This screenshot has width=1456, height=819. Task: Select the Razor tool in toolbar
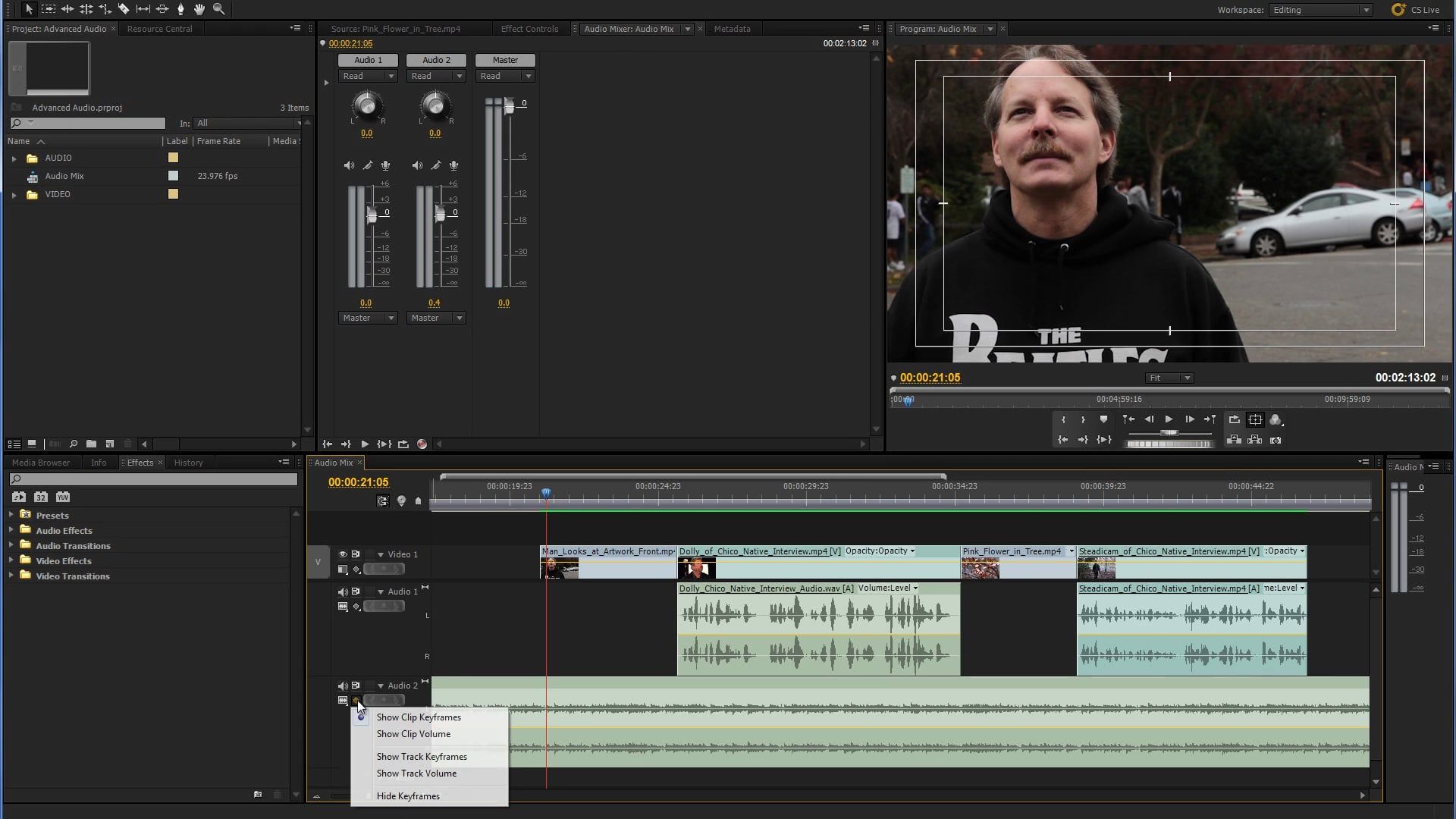point(124,9)
